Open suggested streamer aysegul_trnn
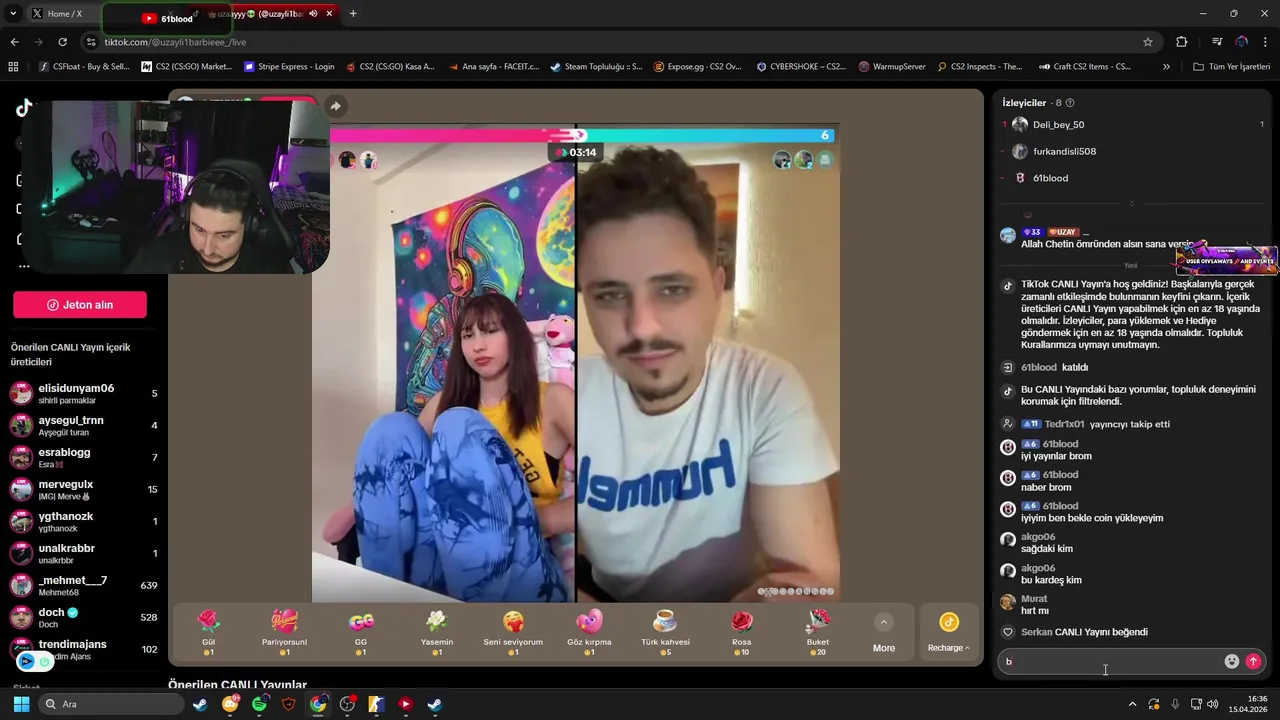 click(84, 425)
